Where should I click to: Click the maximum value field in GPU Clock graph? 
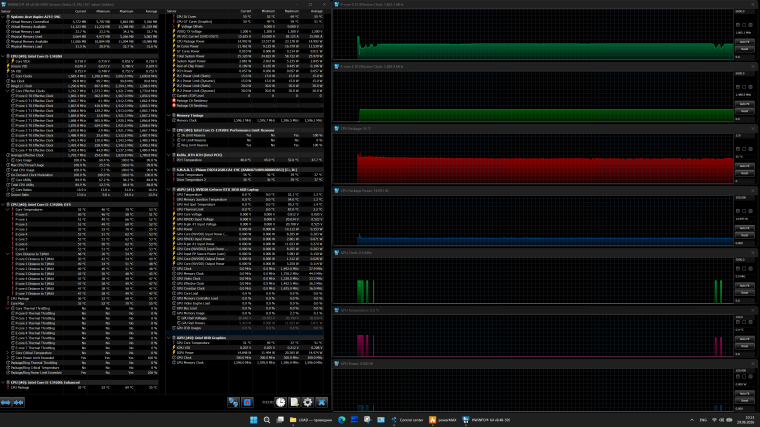pyautogui.click(x=744, y=259)
